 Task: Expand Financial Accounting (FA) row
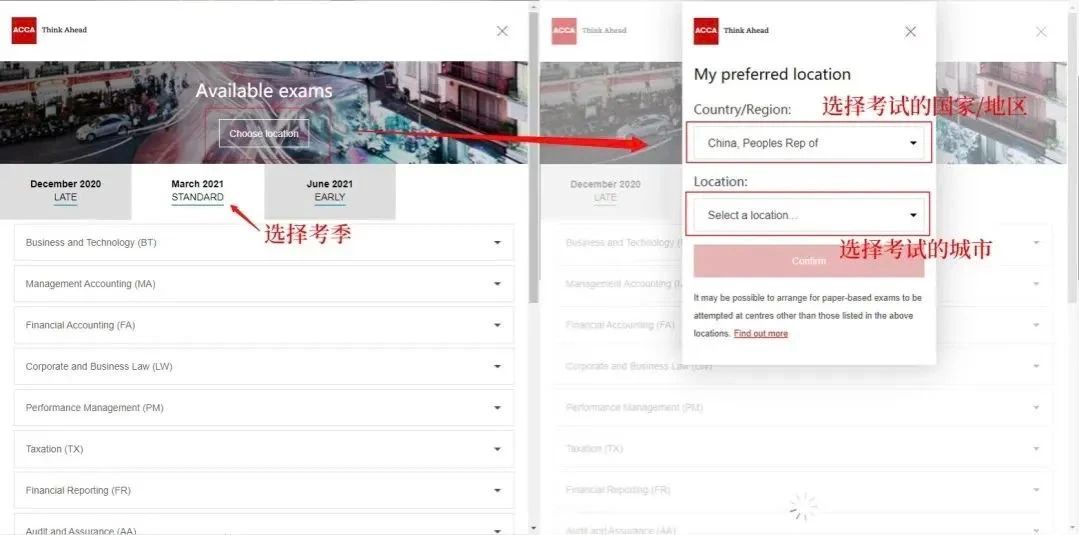(x=264, y=325)
